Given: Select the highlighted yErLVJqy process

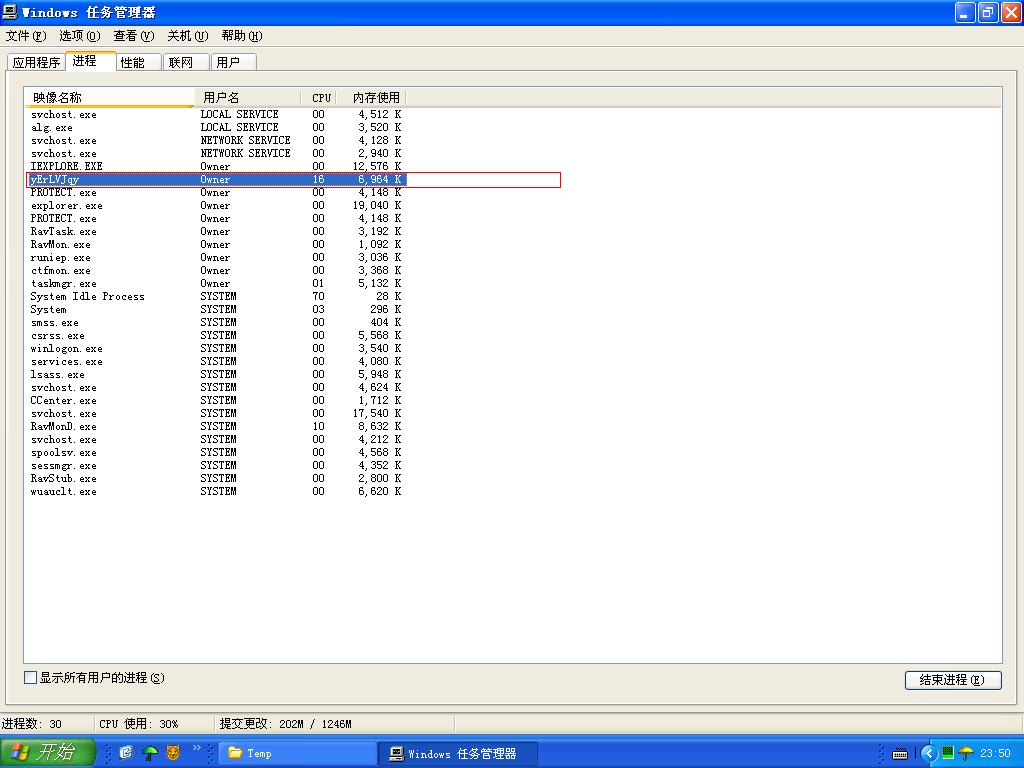Looking at the screenshot, I should [x=216, y=180].
